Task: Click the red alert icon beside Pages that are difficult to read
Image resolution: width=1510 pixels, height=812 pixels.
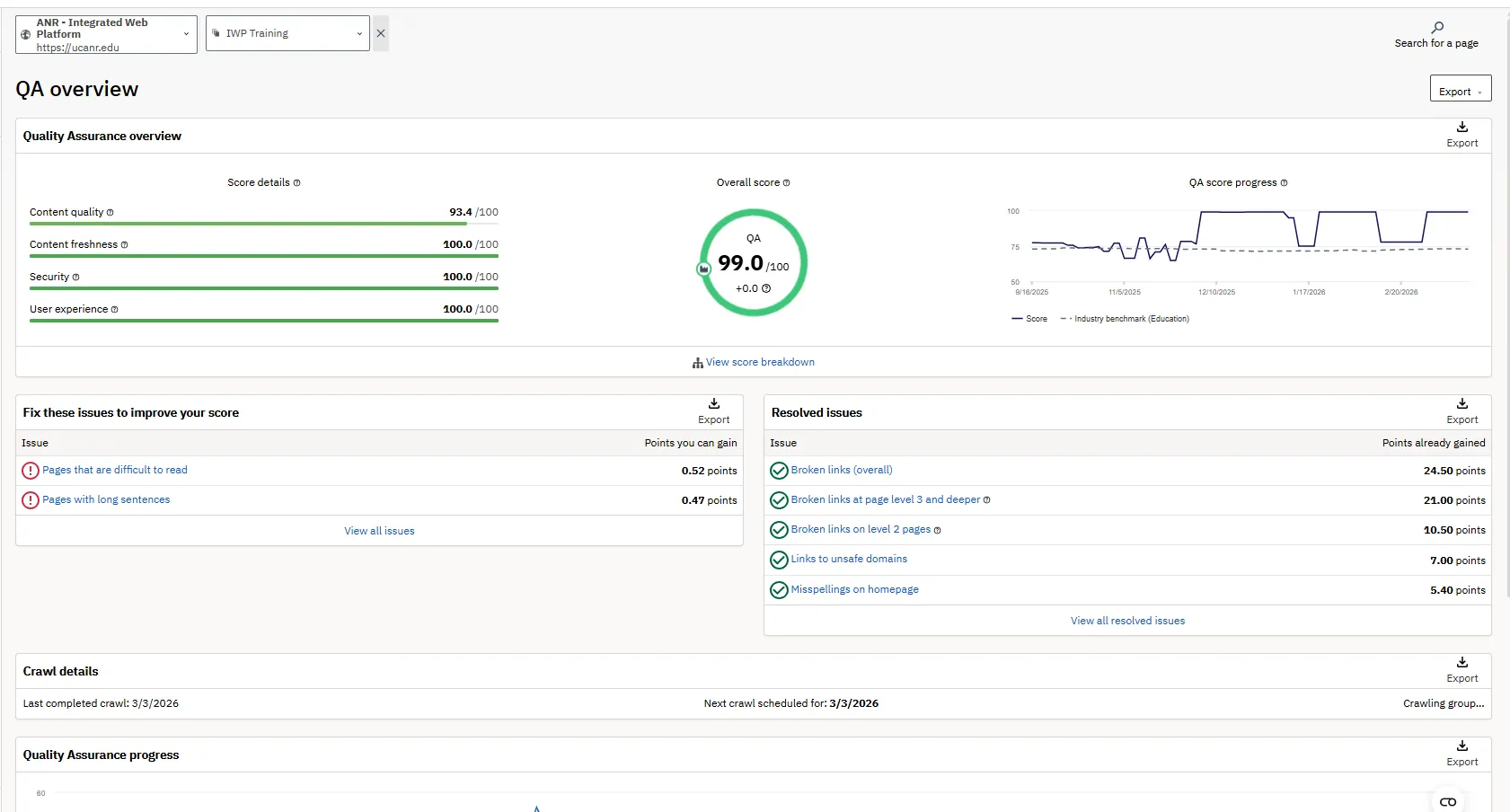Action: click(30, 470)
